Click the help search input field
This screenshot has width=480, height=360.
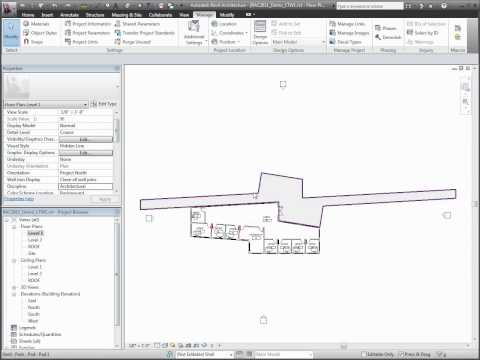click(370, 6)
